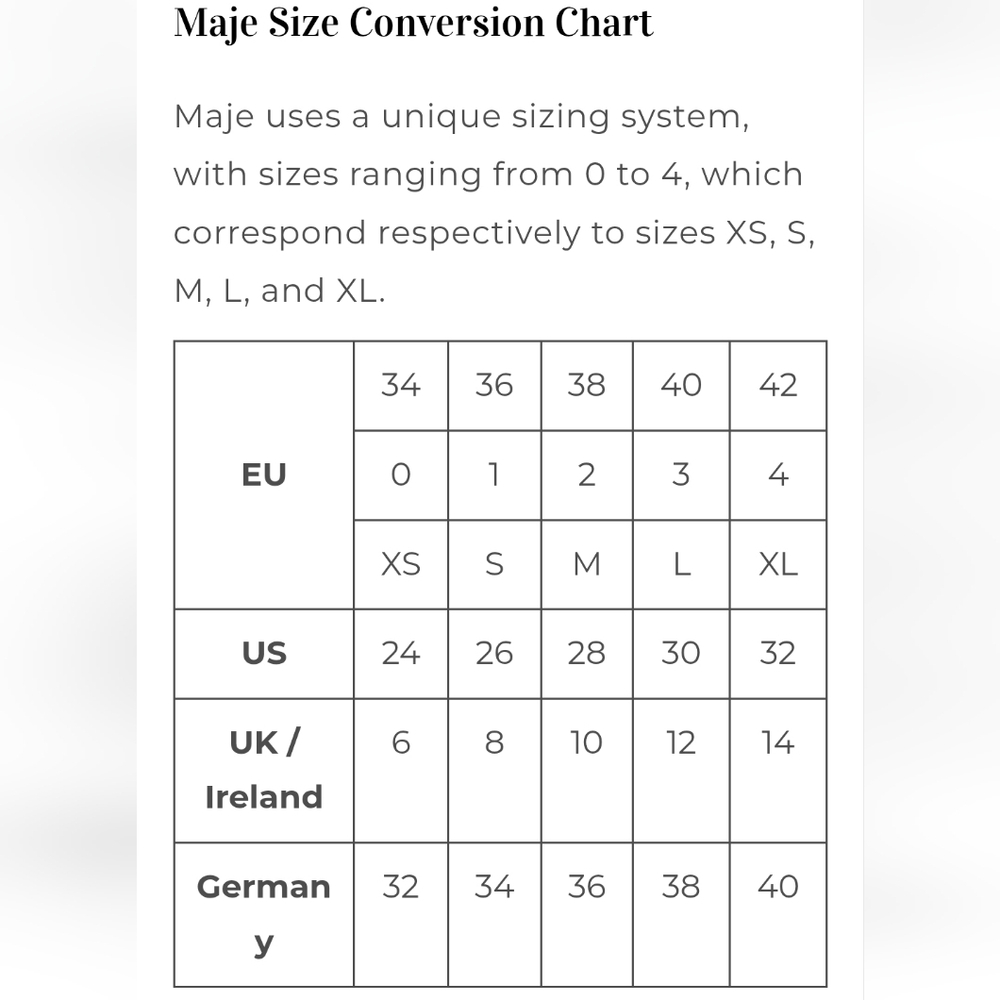Select the UK / Ireland row header
1000x1000 pixels.
point(264,769)
